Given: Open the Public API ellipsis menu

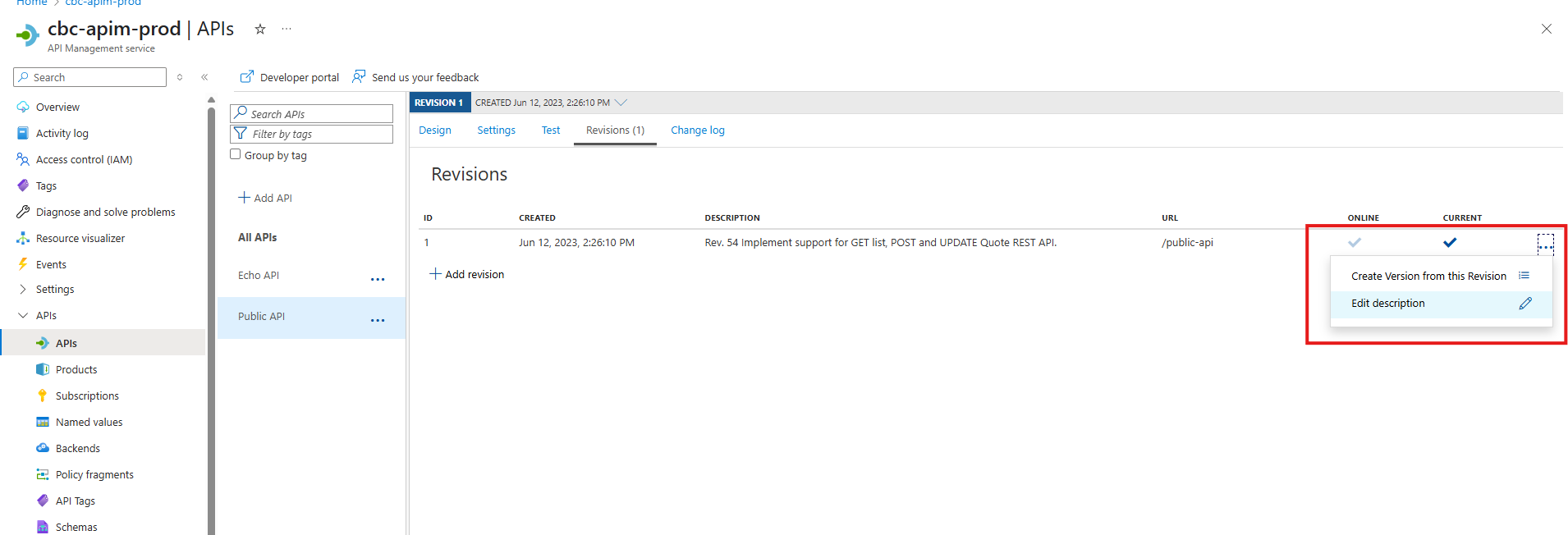Looking at the screenshot, I should (x=378, y=320).
